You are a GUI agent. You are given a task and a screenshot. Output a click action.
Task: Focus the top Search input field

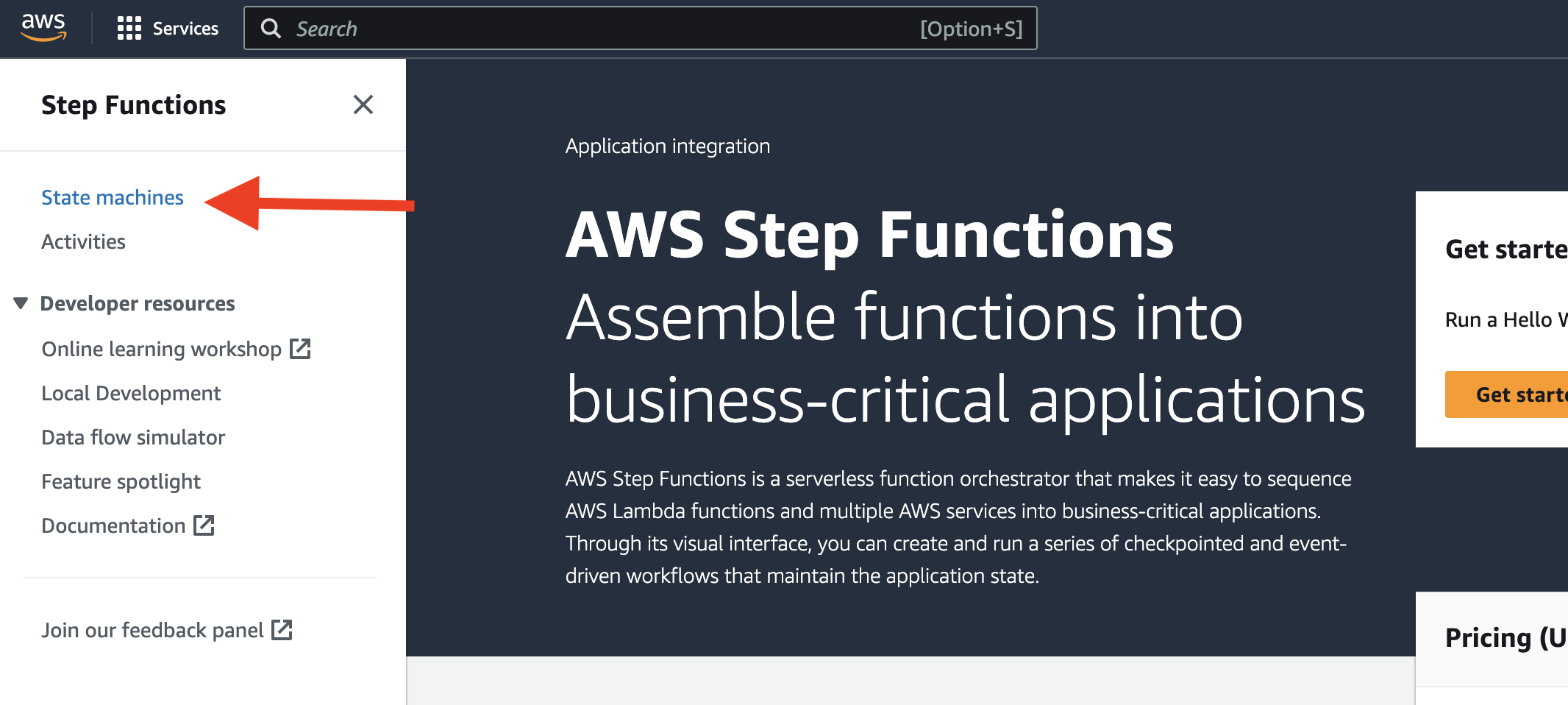[x=640, y=29]
